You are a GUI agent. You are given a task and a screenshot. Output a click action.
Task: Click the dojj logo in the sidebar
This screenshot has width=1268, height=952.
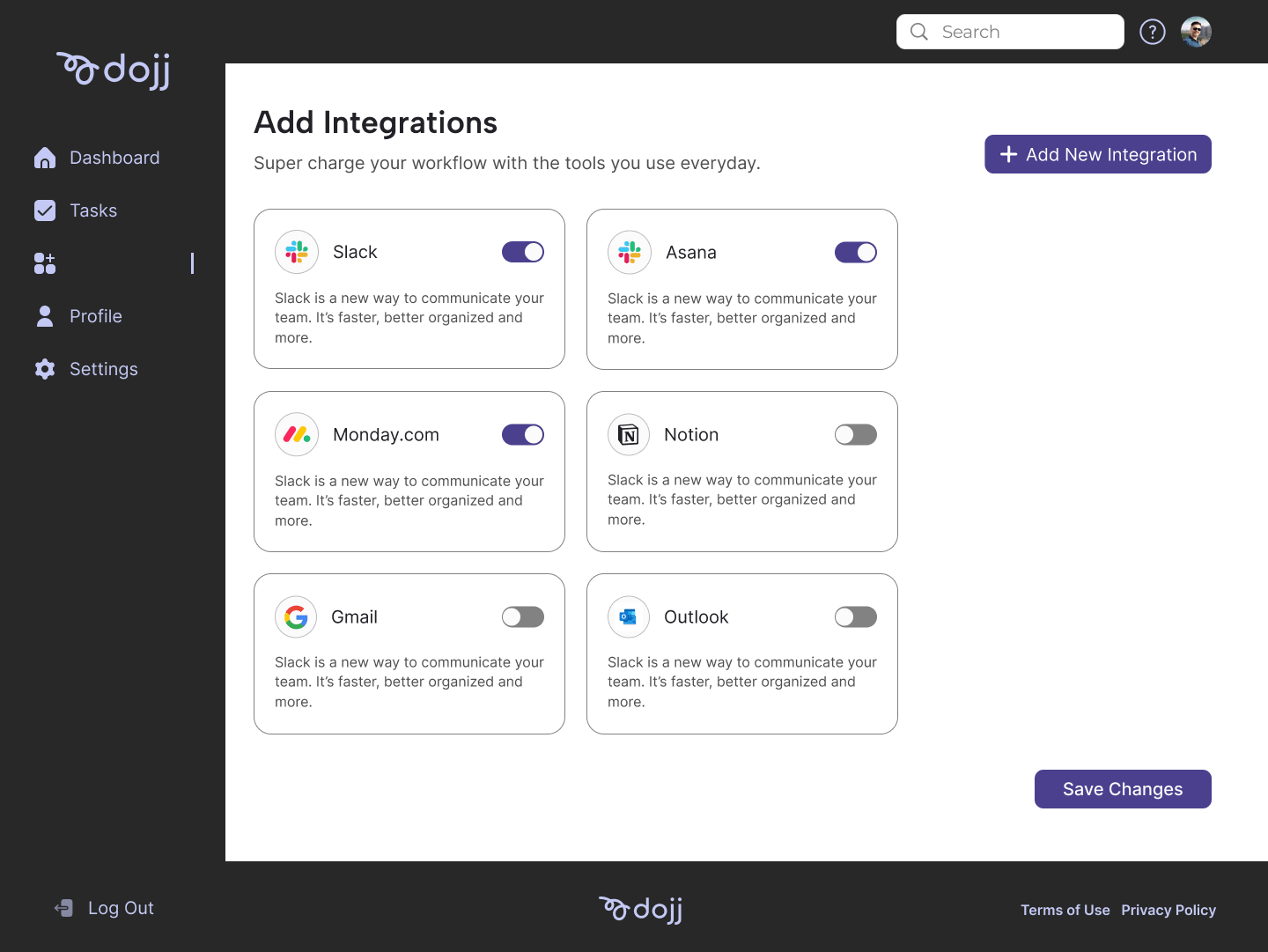pos(114,70)
